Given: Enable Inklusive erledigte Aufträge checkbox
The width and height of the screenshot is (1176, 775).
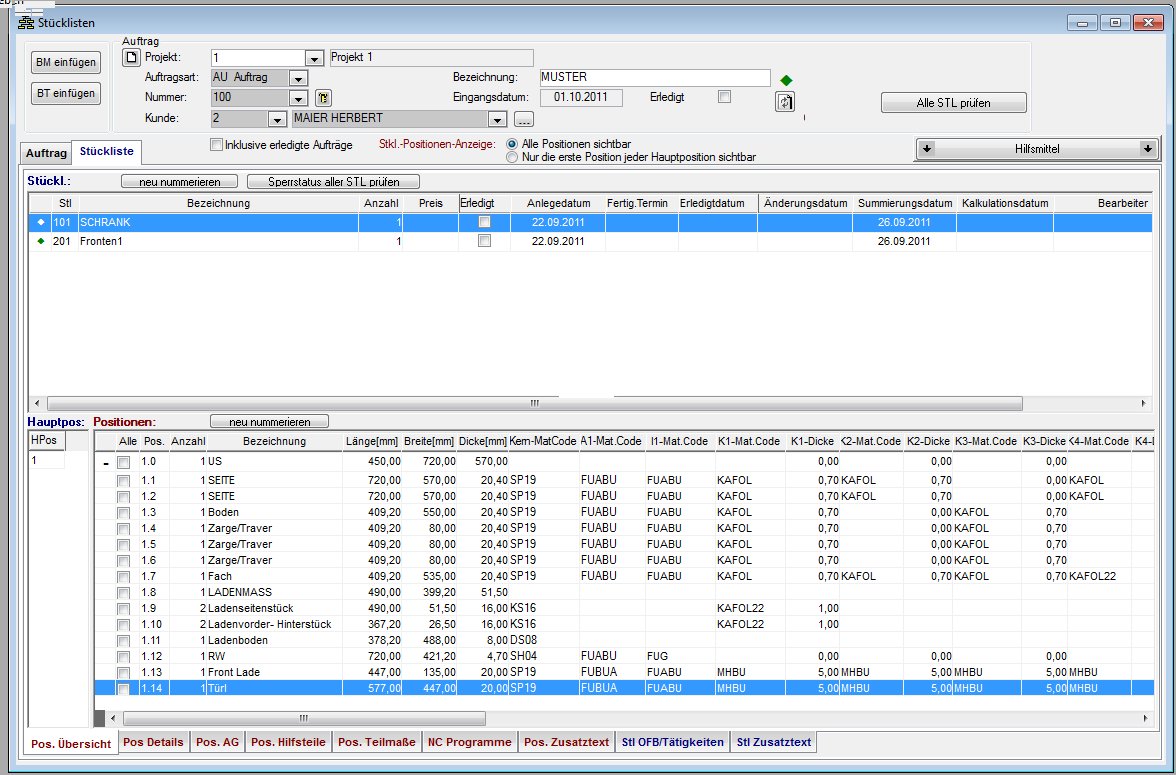Looking at the screenshot, I should [216, 145].
